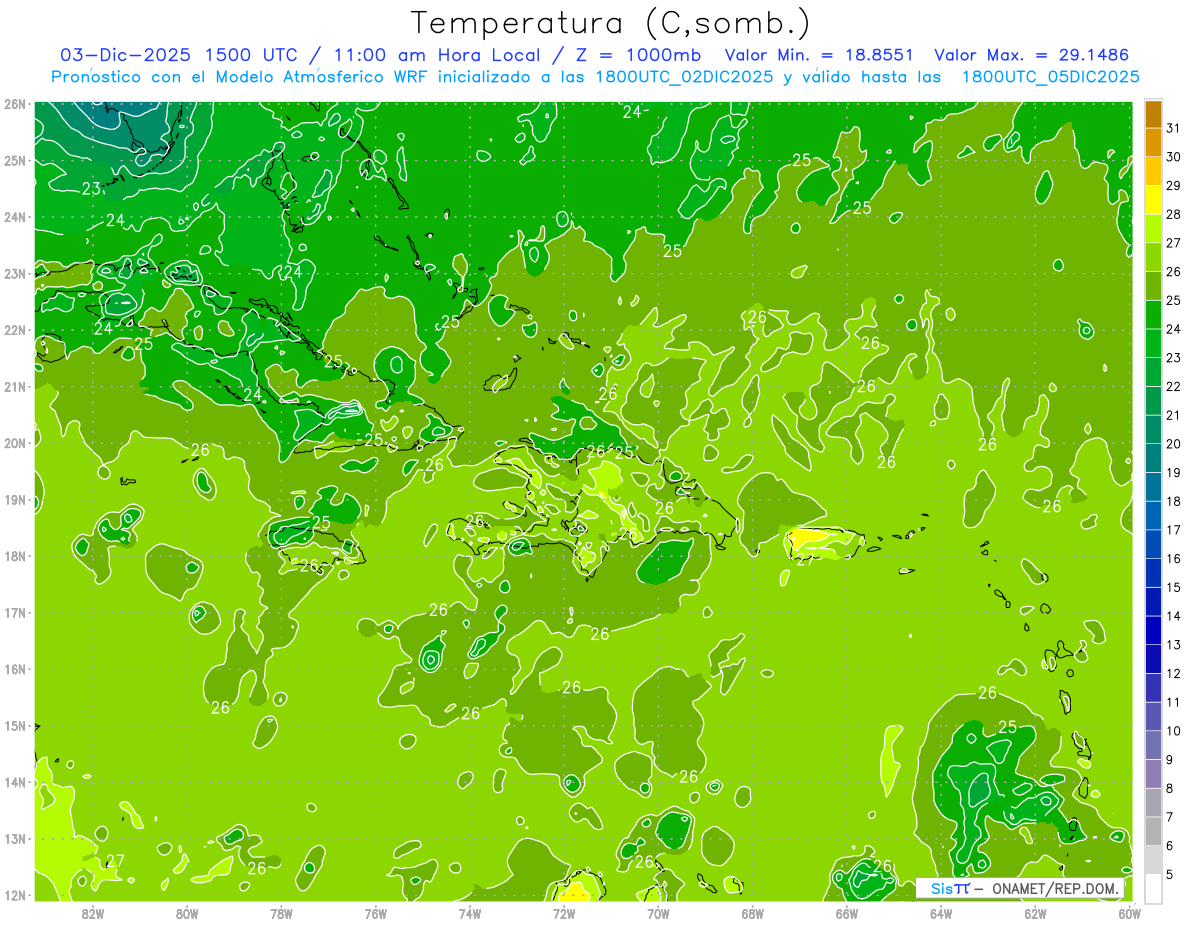Pick the dark blue swatch between 13 and 14
Viewport: 1200px width, 927px height.
point(1154,630)
